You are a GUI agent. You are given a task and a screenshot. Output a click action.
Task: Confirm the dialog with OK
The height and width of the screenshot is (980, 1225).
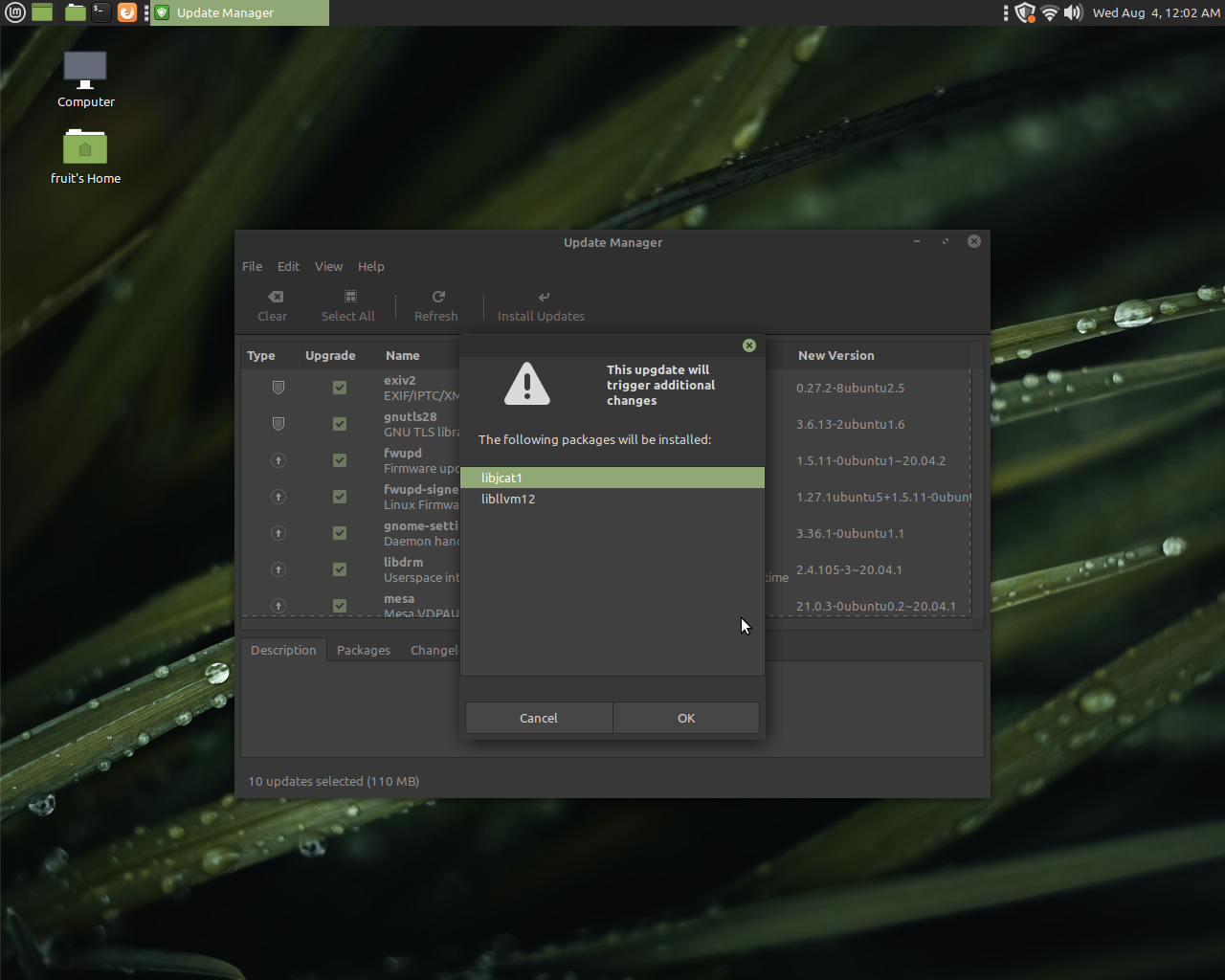pos(686,718)
